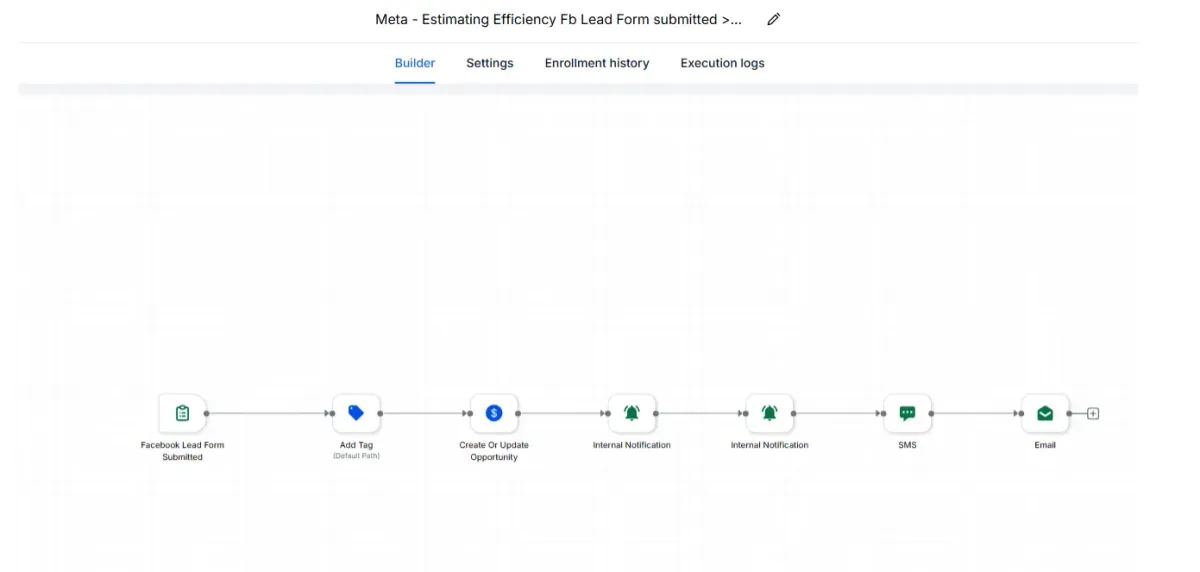Screen dimensions: 1200x572
Task: Open the Settings tab
Action: tap(490, 63)
